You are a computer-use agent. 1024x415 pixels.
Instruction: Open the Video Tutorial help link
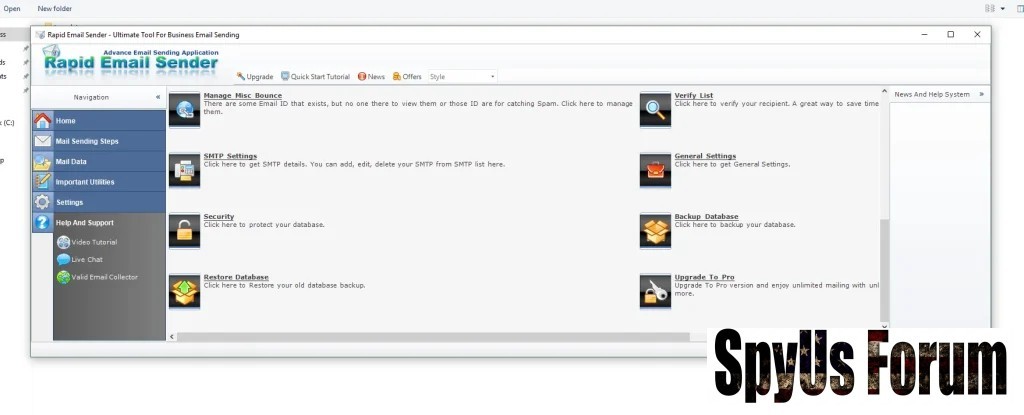coord(93,242)
